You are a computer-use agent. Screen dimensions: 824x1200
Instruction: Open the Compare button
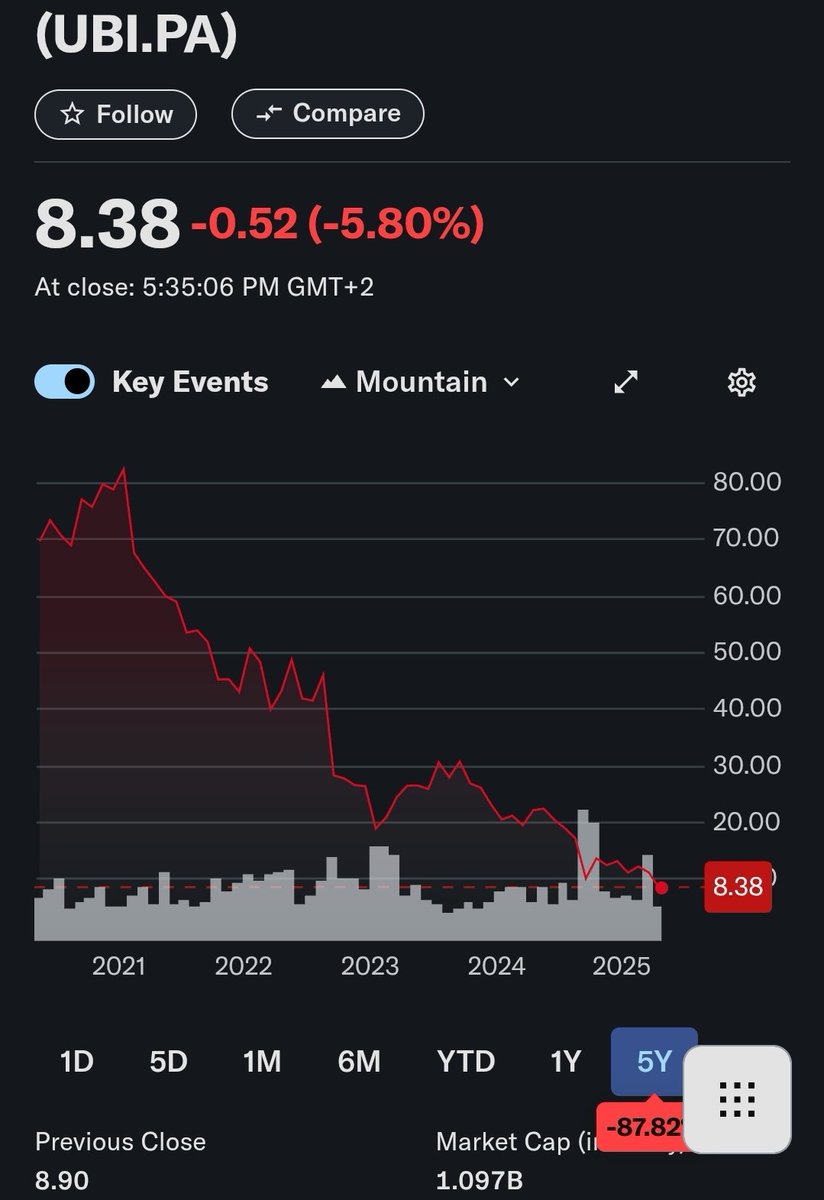[328, 113]
